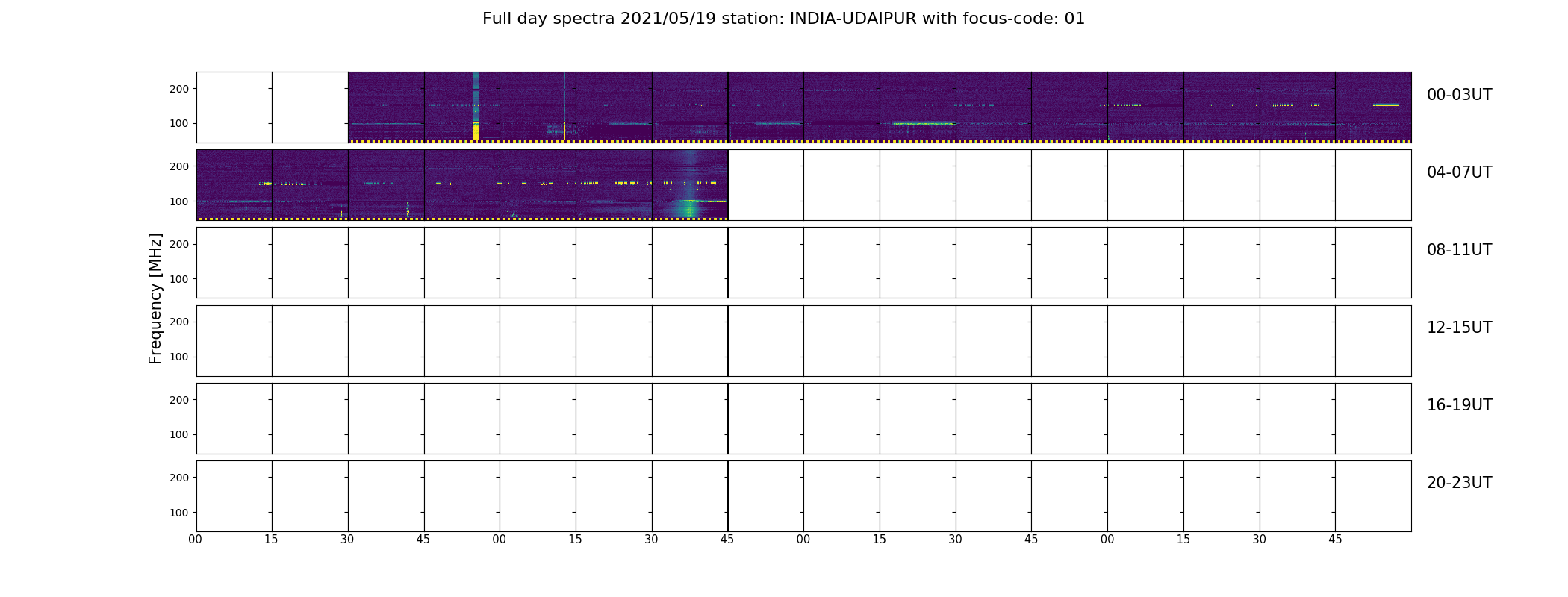This screenshot has height=597, width=1568.
Task: Click the 200 tick label of the top row
Action: tap(180, 89)
